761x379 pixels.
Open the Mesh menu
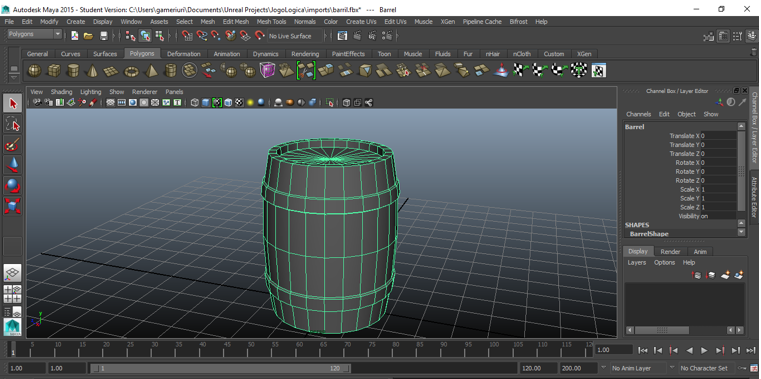[208, 22]
